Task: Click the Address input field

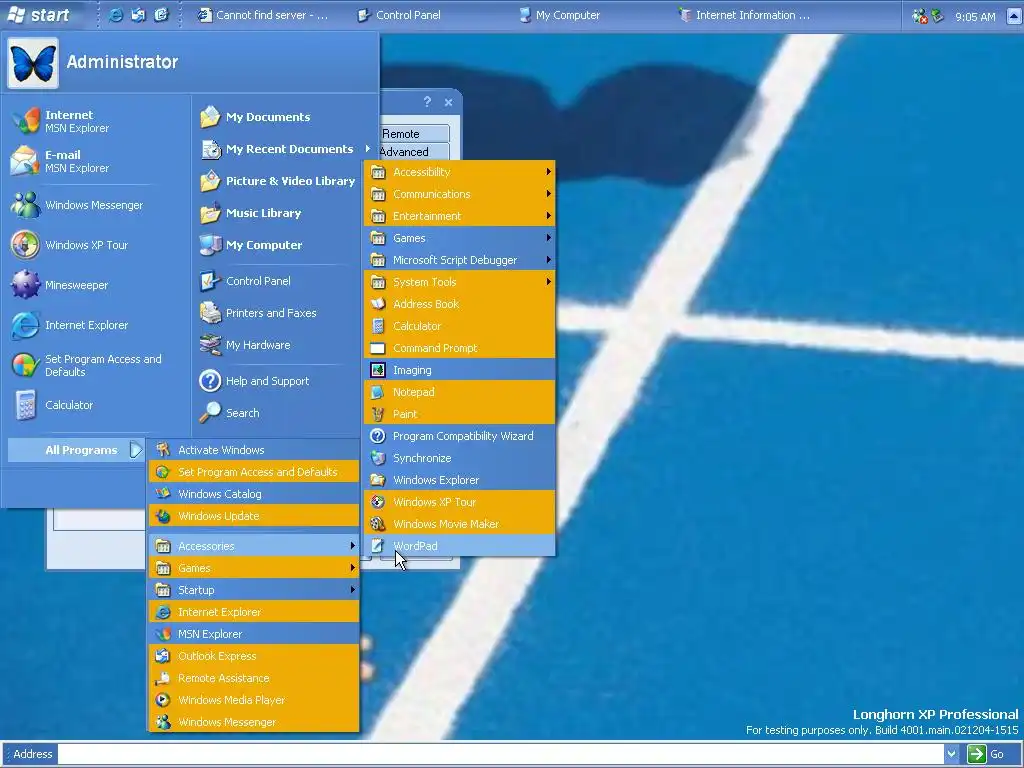Action: [x=500, y=754]
